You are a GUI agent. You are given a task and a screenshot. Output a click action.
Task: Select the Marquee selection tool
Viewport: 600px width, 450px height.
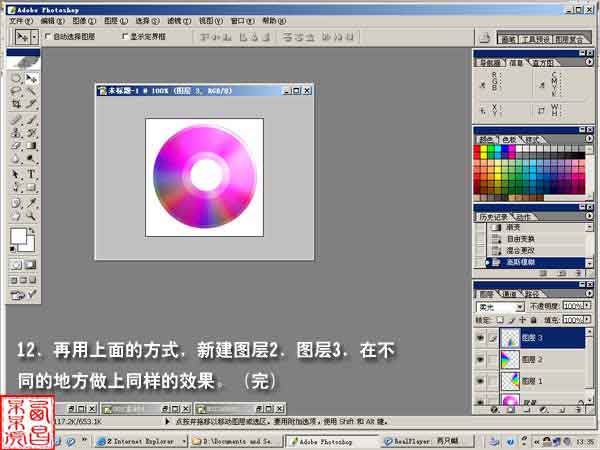(16, 78)
